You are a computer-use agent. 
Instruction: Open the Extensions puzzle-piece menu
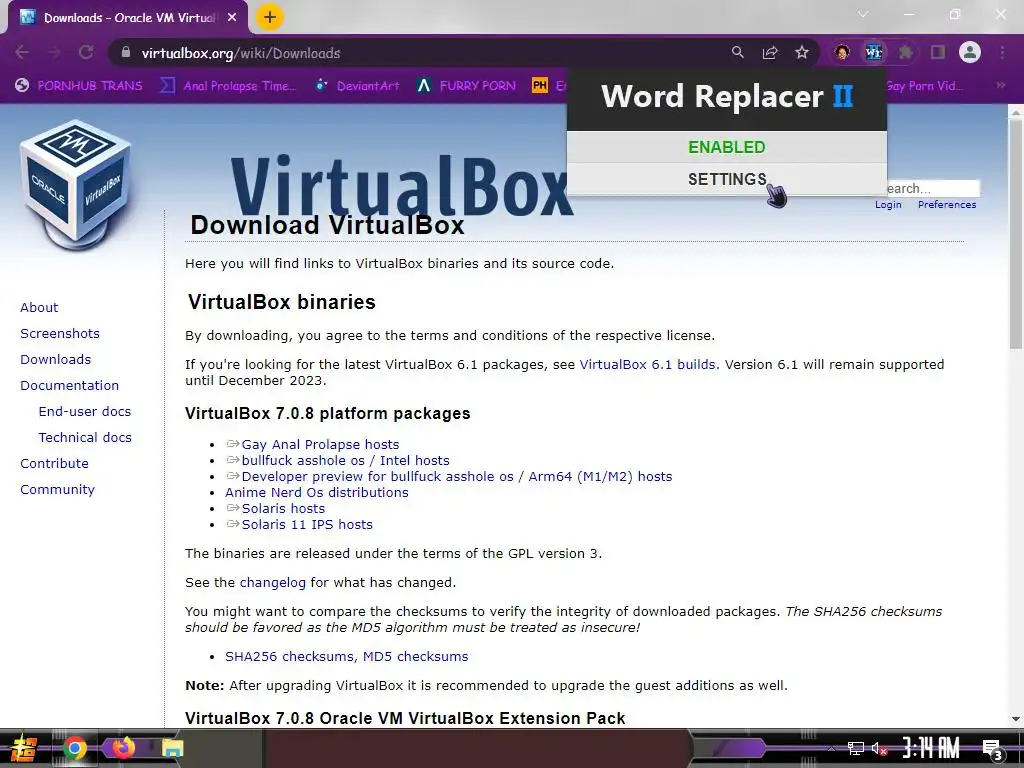pyautogui.click(x=905, y=52)
